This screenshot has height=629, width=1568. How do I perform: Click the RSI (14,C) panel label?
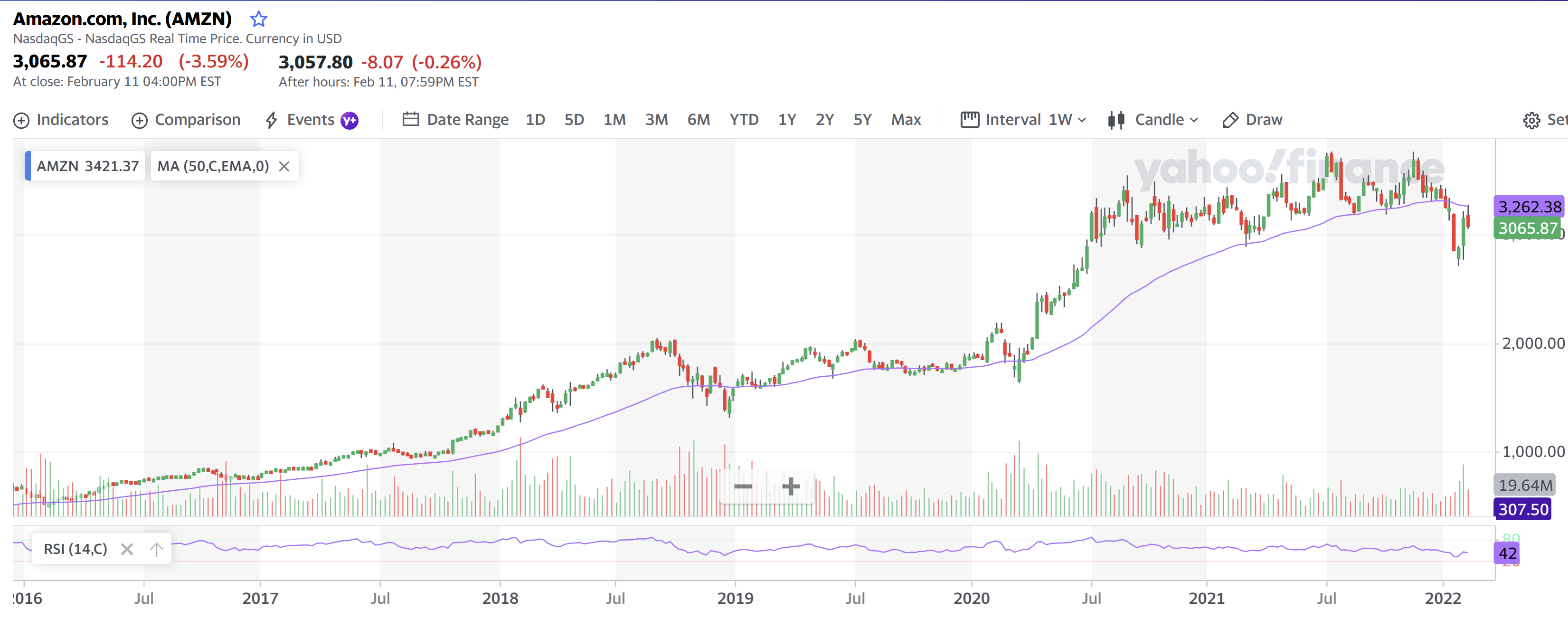(x=75, y=549)
